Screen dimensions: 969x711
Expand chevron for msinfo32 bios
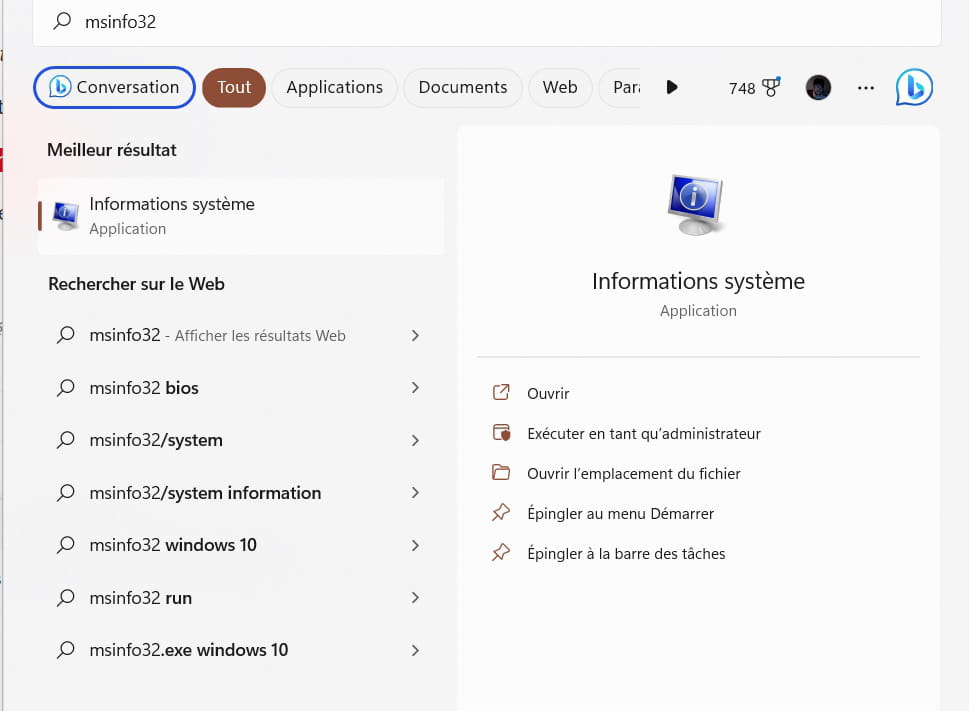tap(415, 387)
